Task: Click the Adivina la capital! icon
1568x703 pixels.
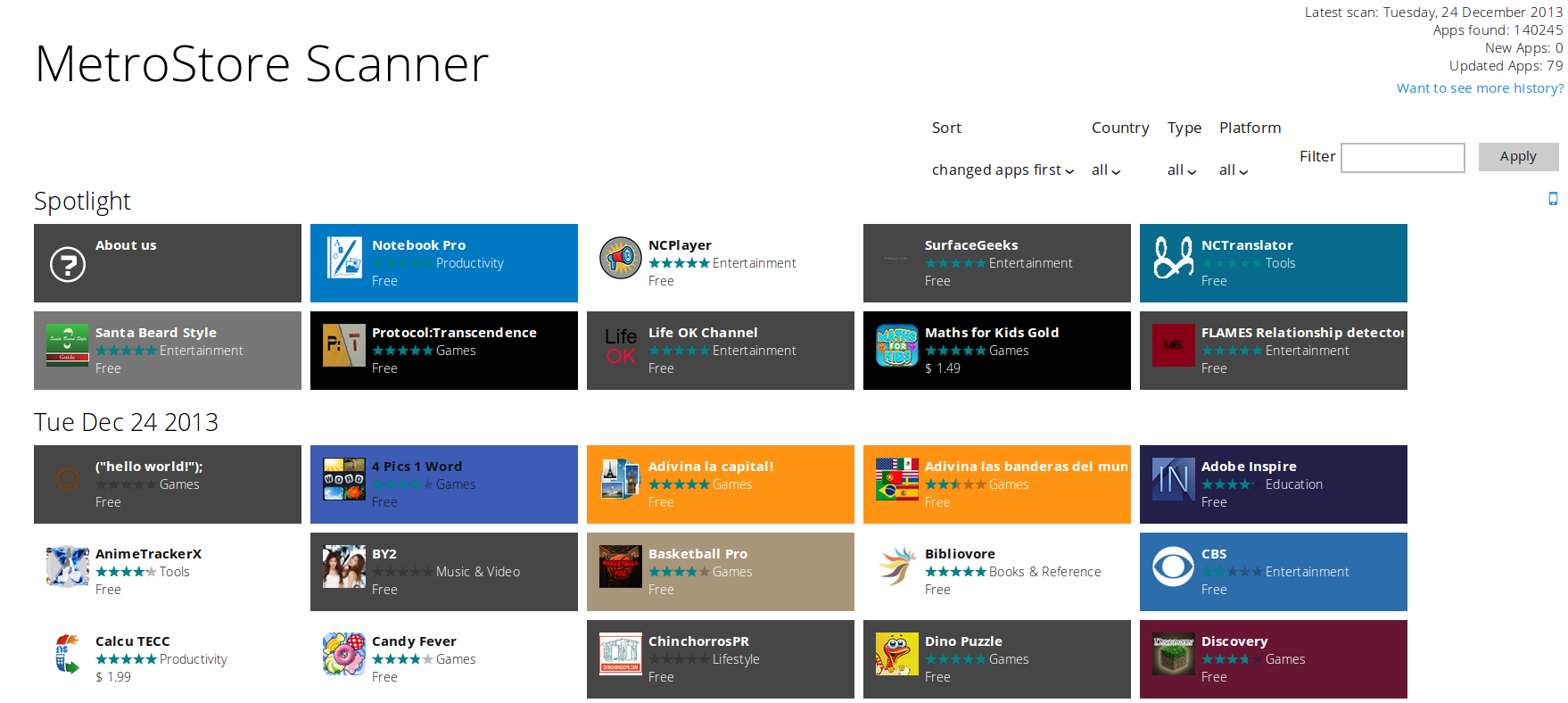Action: coord(621,479)
